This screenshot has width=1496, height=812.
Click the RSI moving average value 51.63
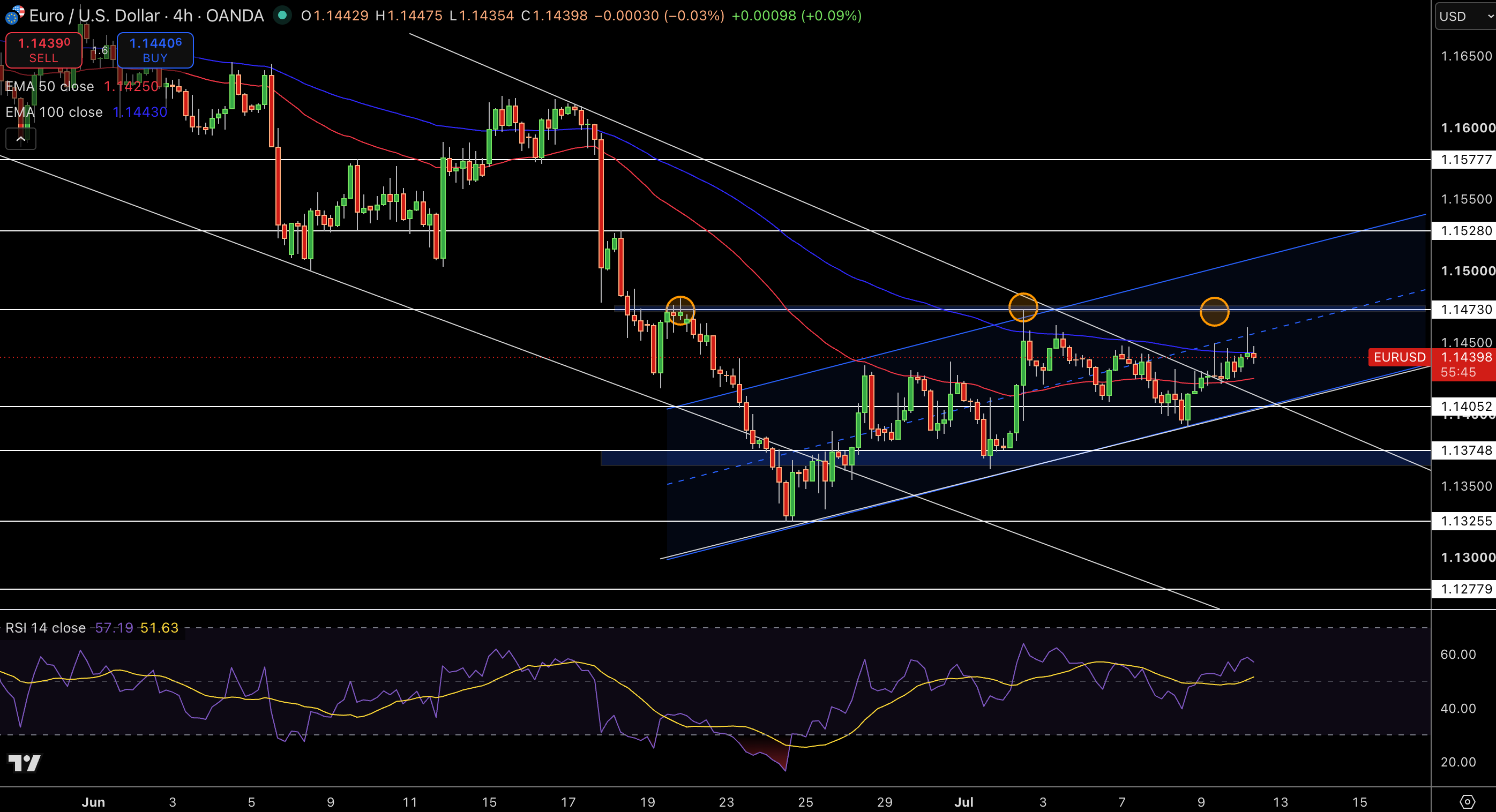pos(160,628)
